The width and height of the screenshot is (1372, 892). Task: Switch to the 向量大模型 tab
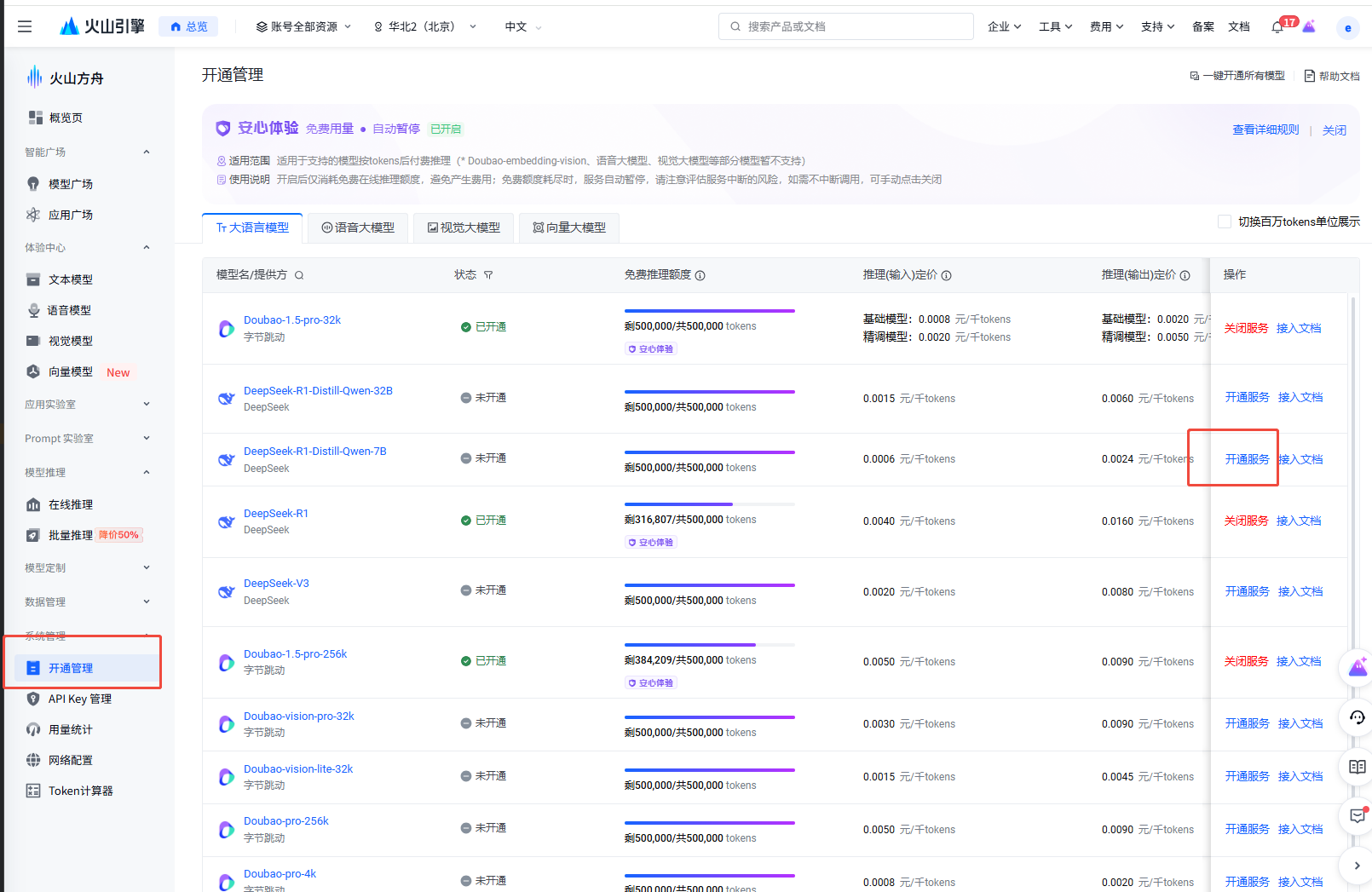(x=569, y=227)
